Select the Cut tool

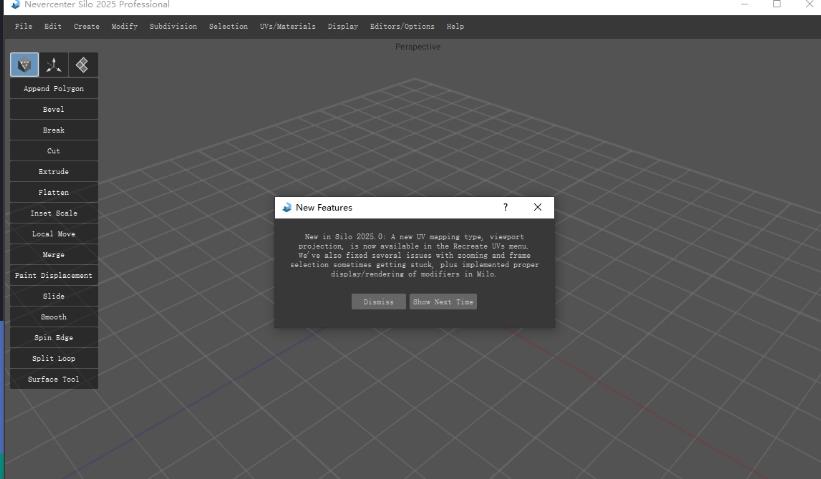(x=54, y=151)
